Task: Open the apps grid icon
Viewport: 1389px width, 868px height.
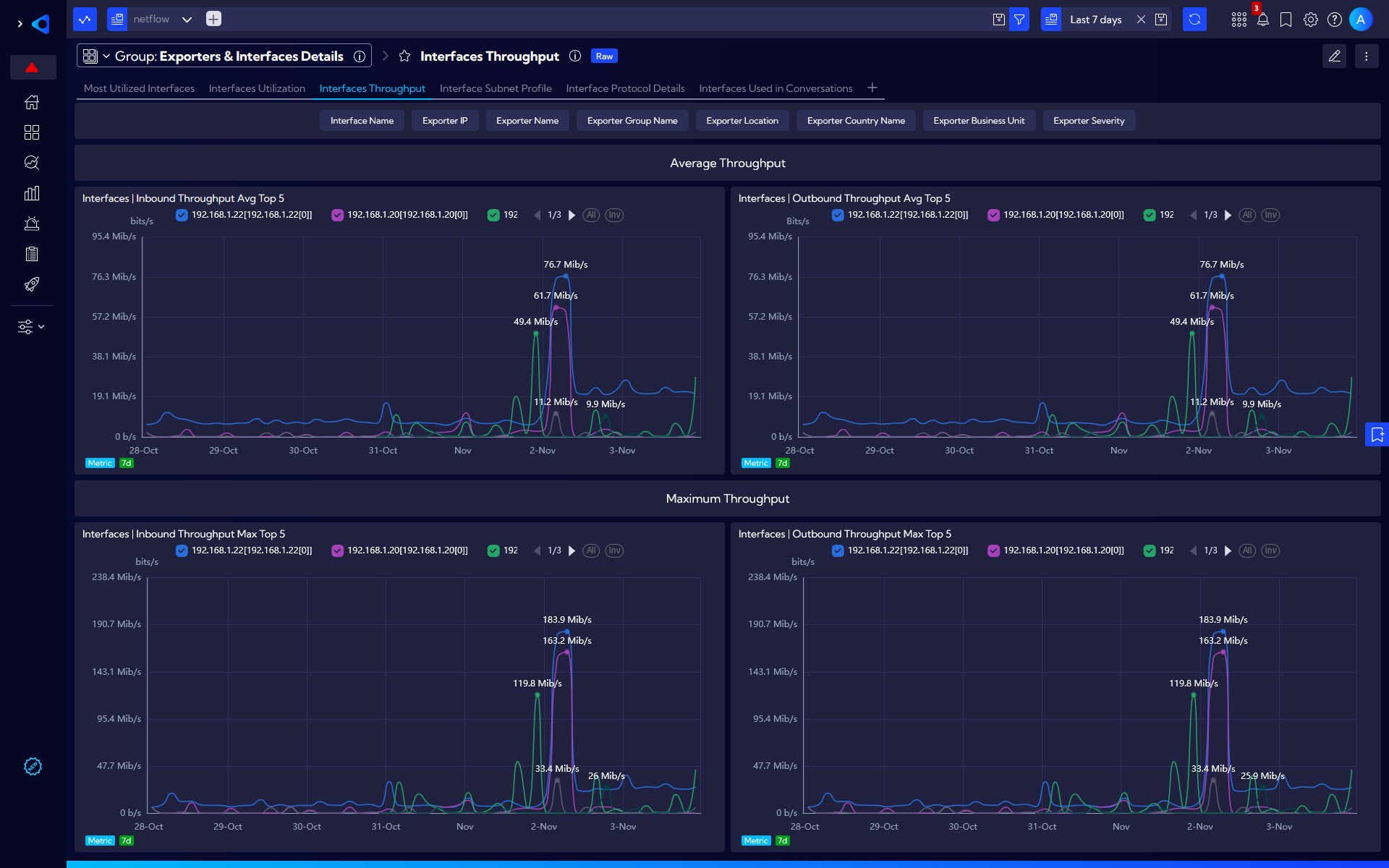Action: click(x=1239, y=20)
